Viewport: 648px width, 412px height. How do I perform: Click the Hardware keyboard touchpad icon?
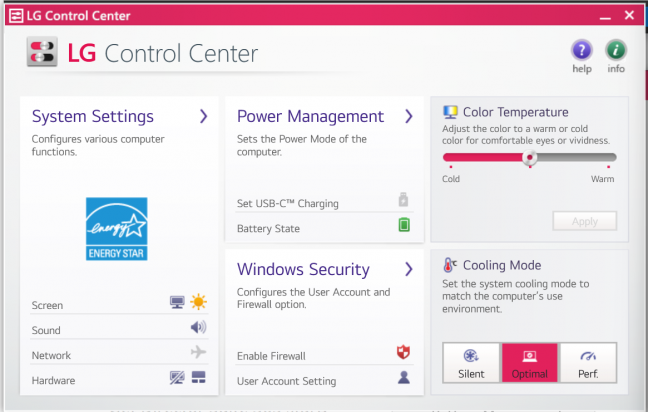pos(199,377)
